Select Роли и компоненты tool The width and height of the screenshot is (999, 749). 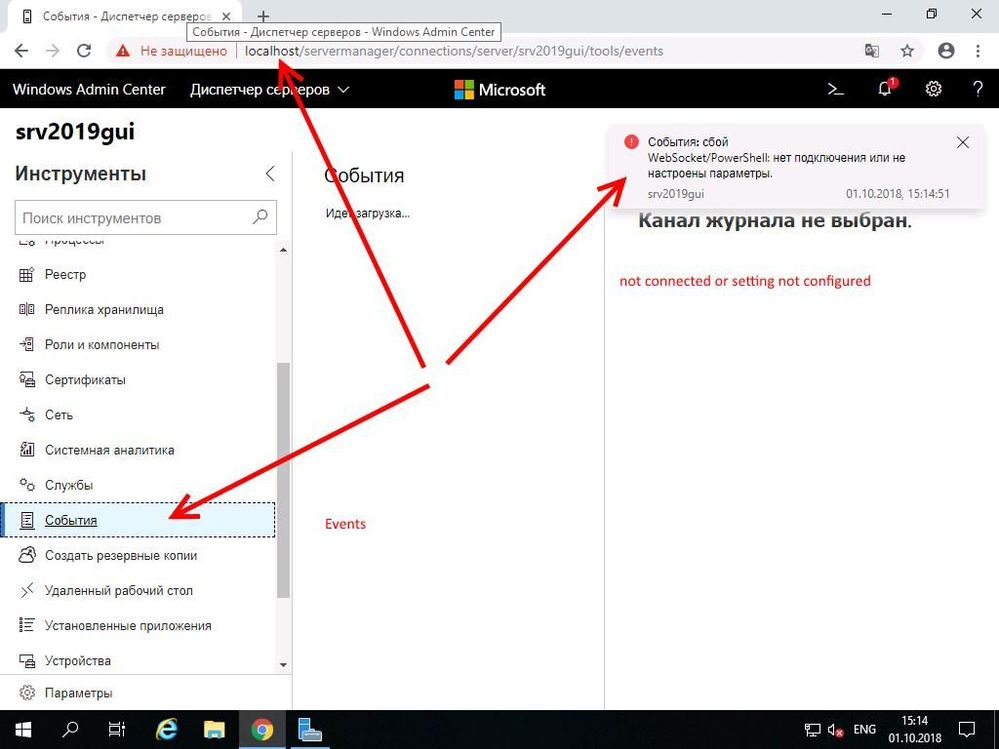pos(138,345)
